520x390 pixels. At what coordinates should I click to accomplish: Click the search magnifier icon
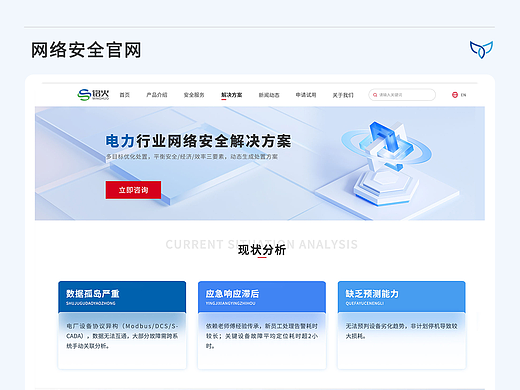(375, 95)
